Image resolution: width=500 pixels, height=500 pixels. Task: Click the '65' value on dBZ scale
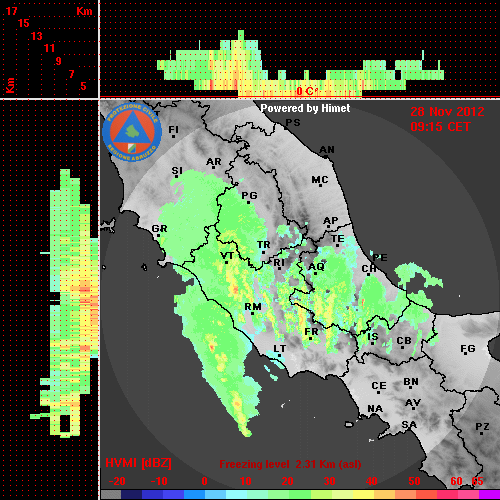[x=477, y=481]
